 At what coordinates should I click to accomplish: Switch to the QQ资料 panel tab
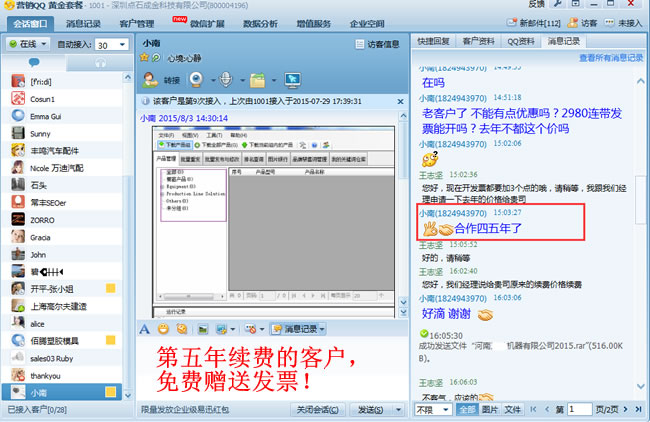[x=521, y=41]
